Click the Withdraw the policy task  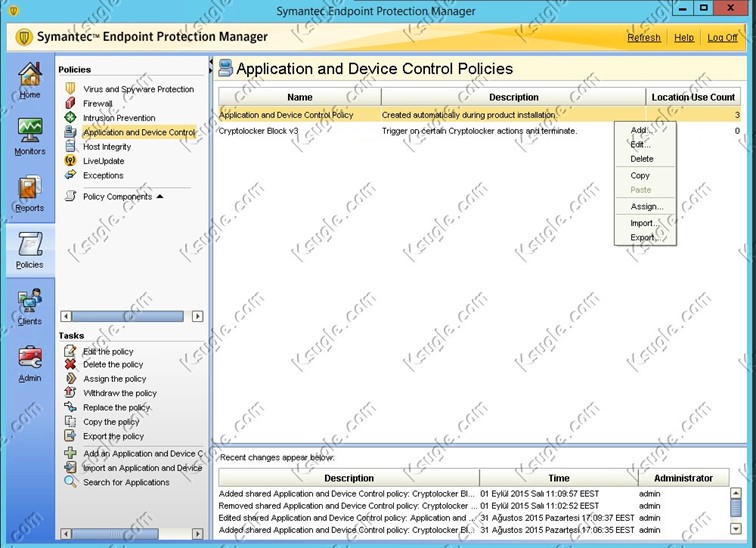click(x=120, y=393)
